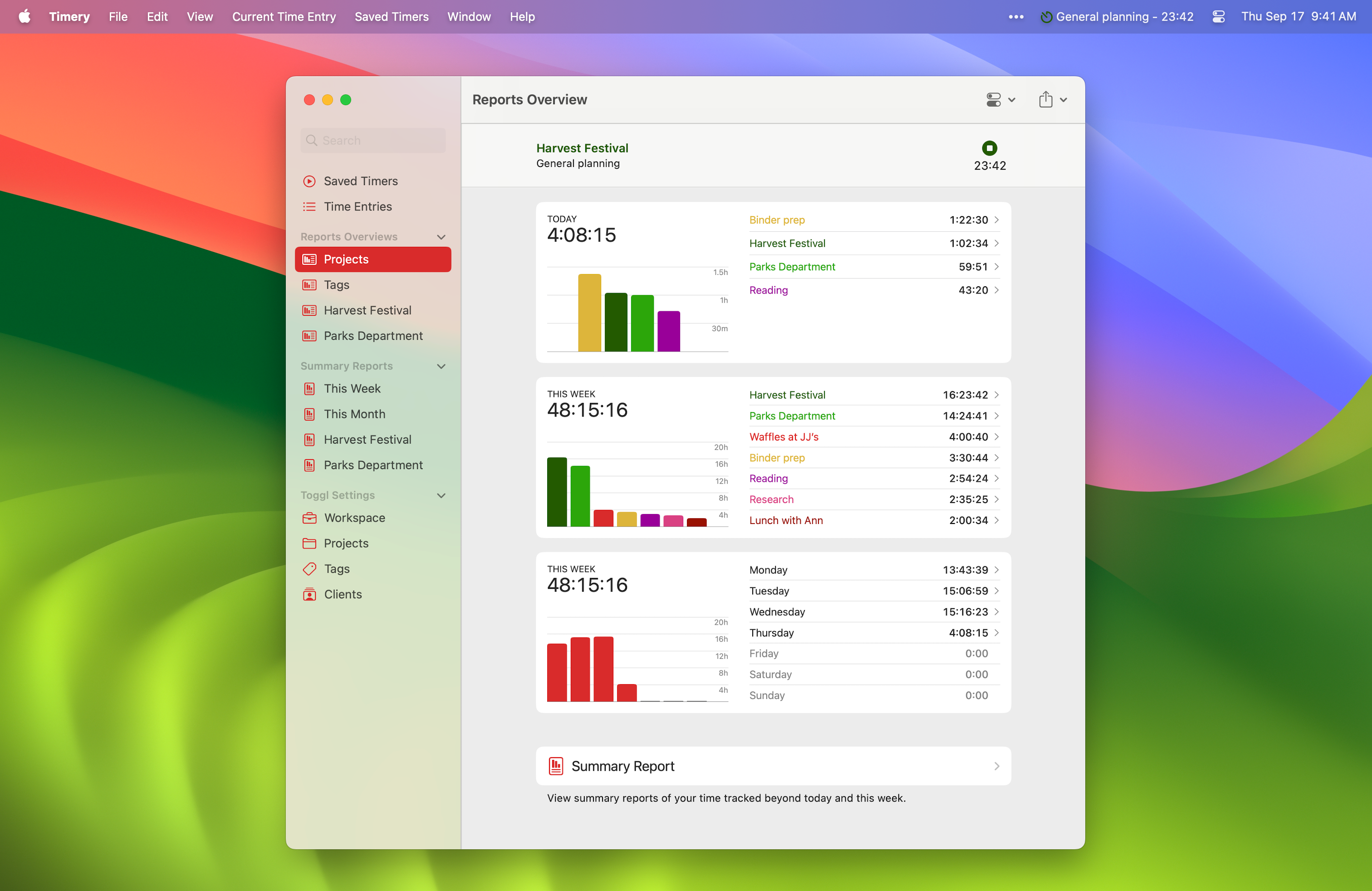1372x891 pixels.
Task: Open the View menu
Action: (200, 17)
